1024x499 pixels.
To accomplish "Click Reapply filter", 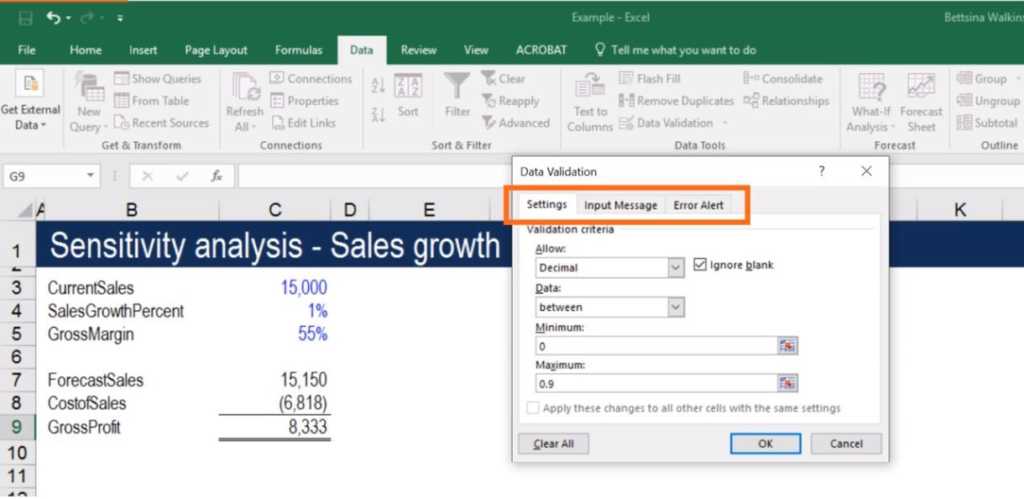I will pos(511,101).
